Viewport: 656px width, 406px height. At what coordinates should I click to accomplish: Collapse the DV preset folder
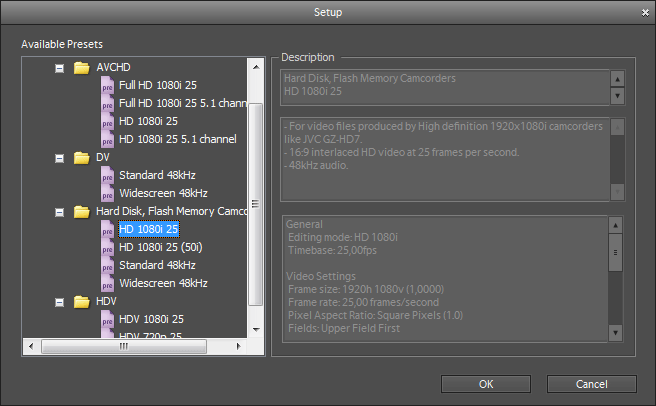tap(59, 157)
